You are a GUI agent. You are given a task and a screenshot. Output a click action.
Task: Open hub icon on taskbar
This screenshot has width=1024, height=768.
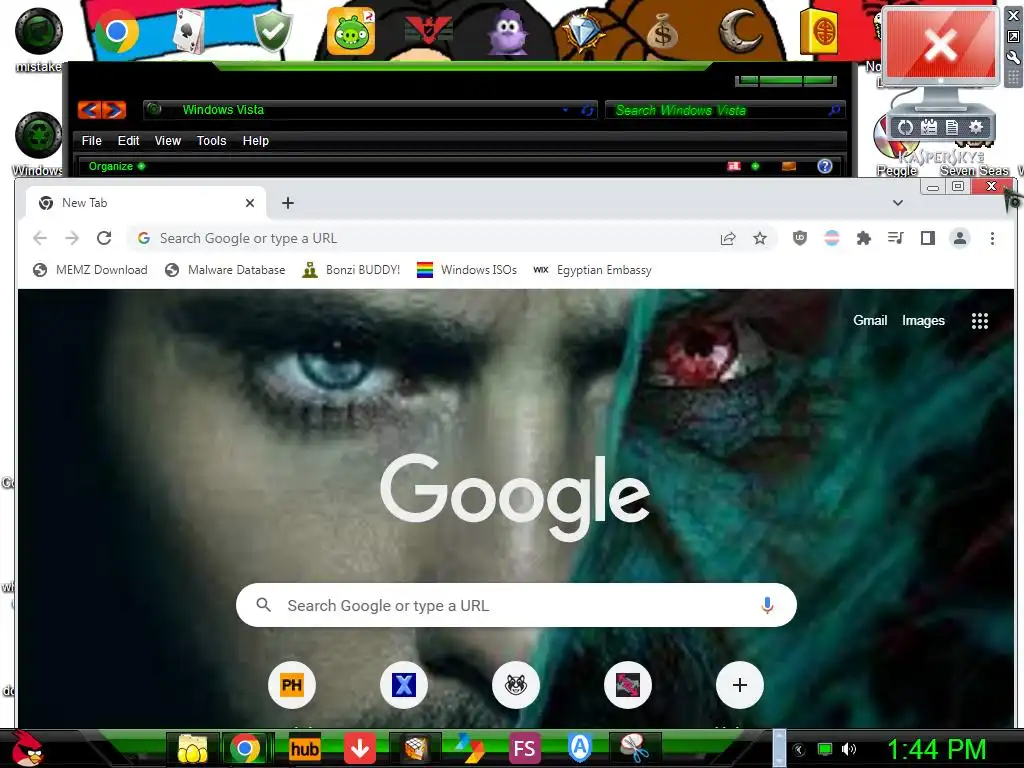pos(304,749)
